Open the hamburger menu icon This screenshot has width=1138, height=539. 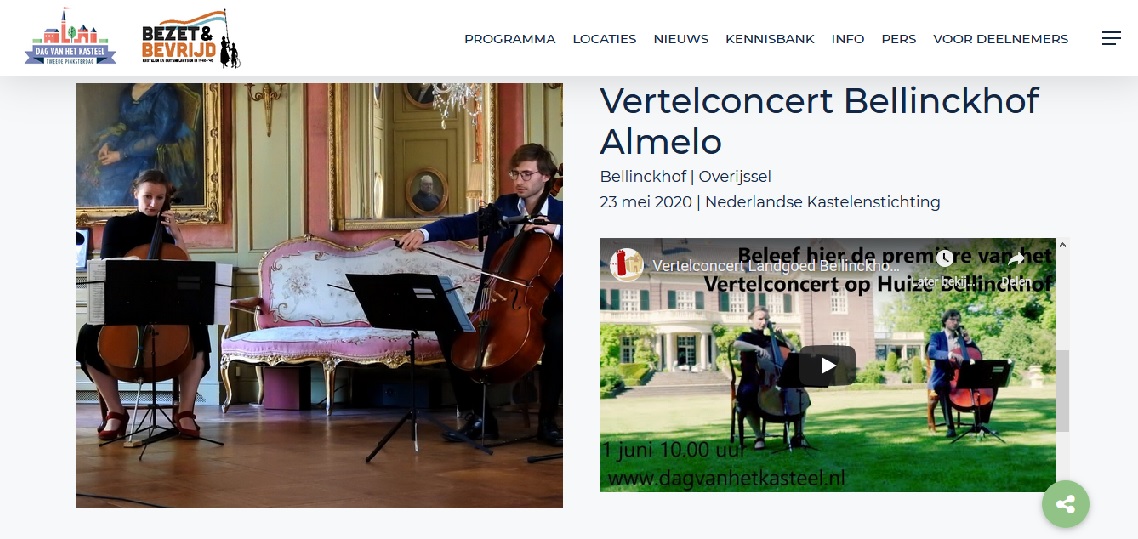[1111, 38]
